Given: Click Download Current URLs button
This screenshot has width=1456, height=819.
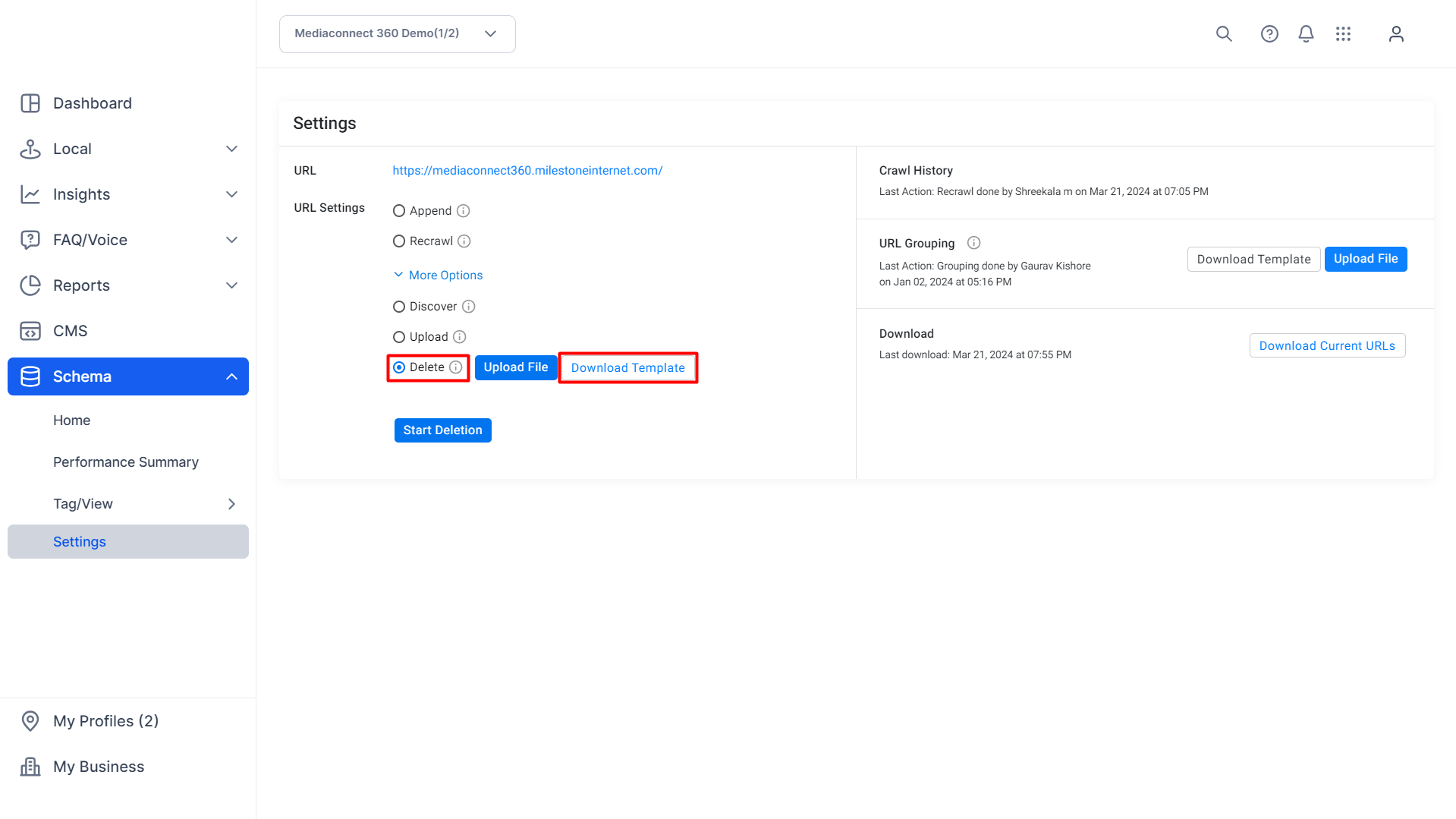Looking at the screenshot, I should pyautogui.click(x=1328, y=345).
